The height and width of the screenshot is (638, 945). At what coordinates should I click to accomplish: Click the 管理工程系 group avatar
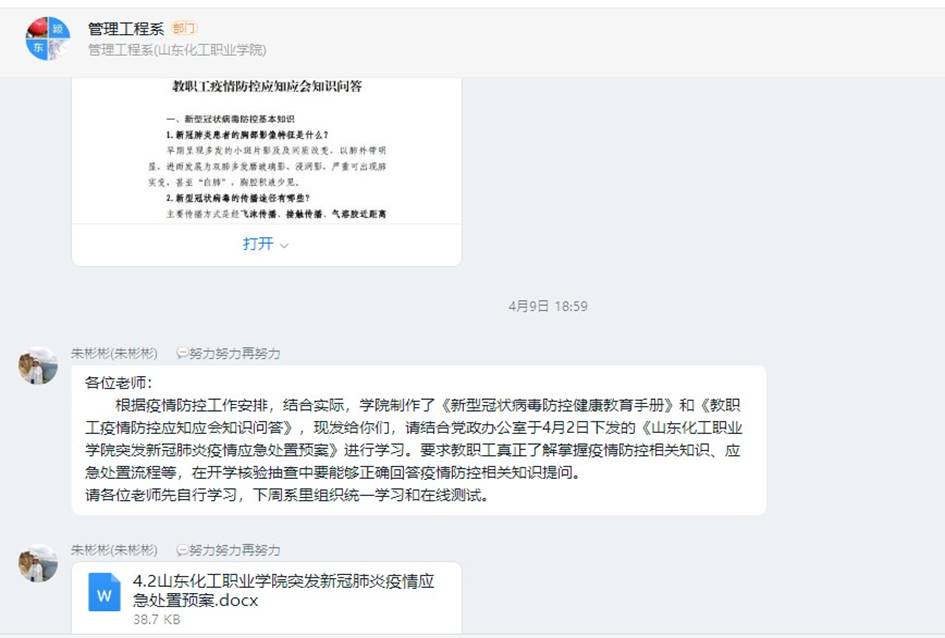[48, 39]
